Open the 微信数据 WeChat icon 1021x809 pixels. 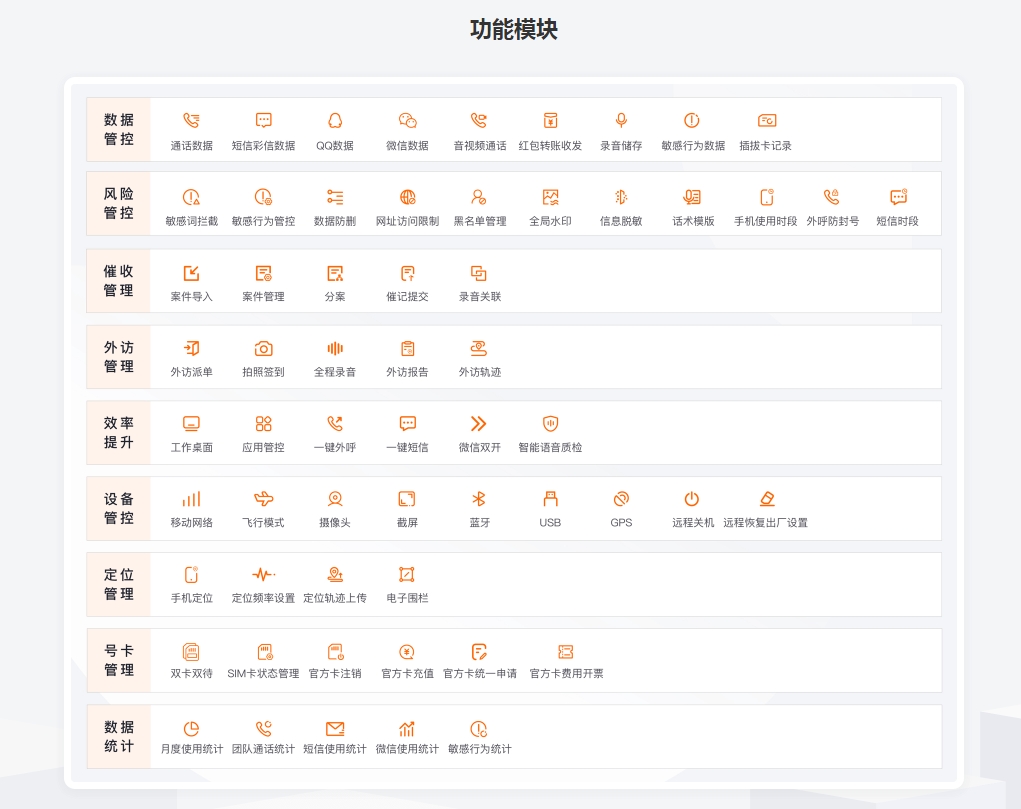coord(407,121)
